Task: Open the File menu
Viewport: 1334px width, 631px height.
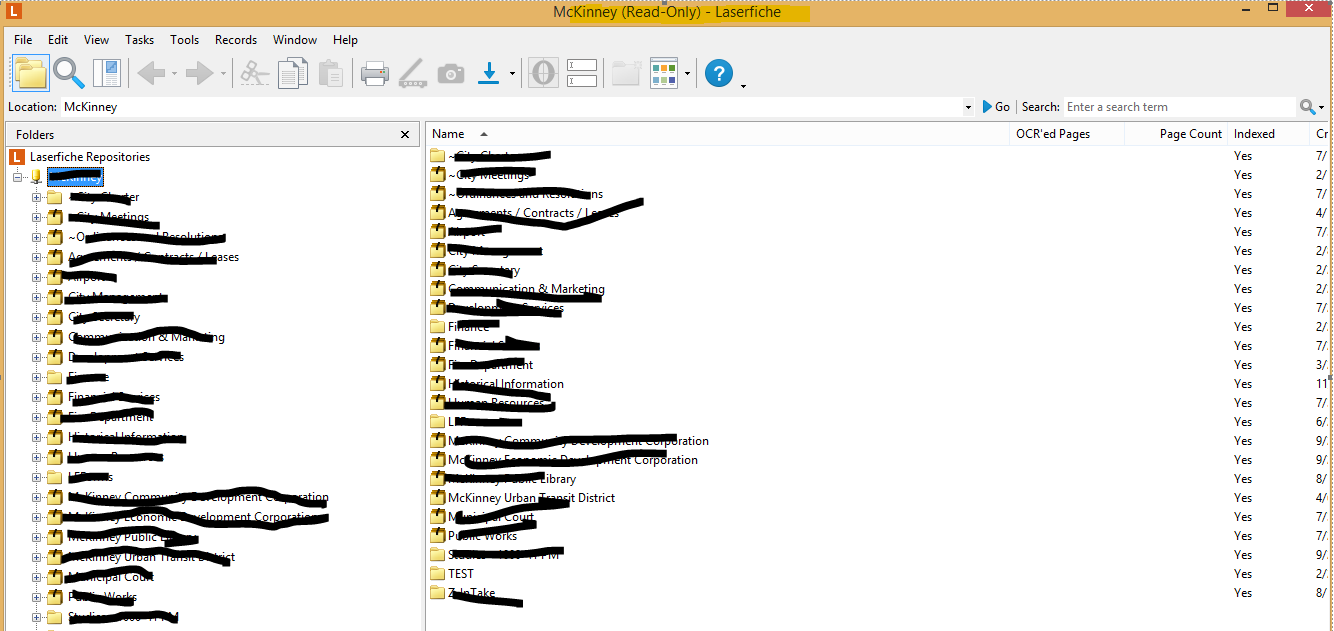Action: click(23, 40)
